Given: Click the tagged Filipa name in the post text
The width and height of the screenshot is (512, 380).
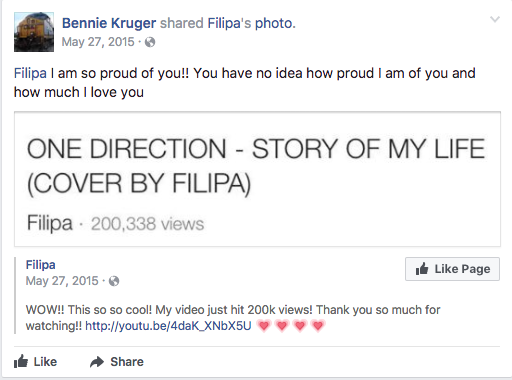Looking at the screenshot, I should click(30, 73).
